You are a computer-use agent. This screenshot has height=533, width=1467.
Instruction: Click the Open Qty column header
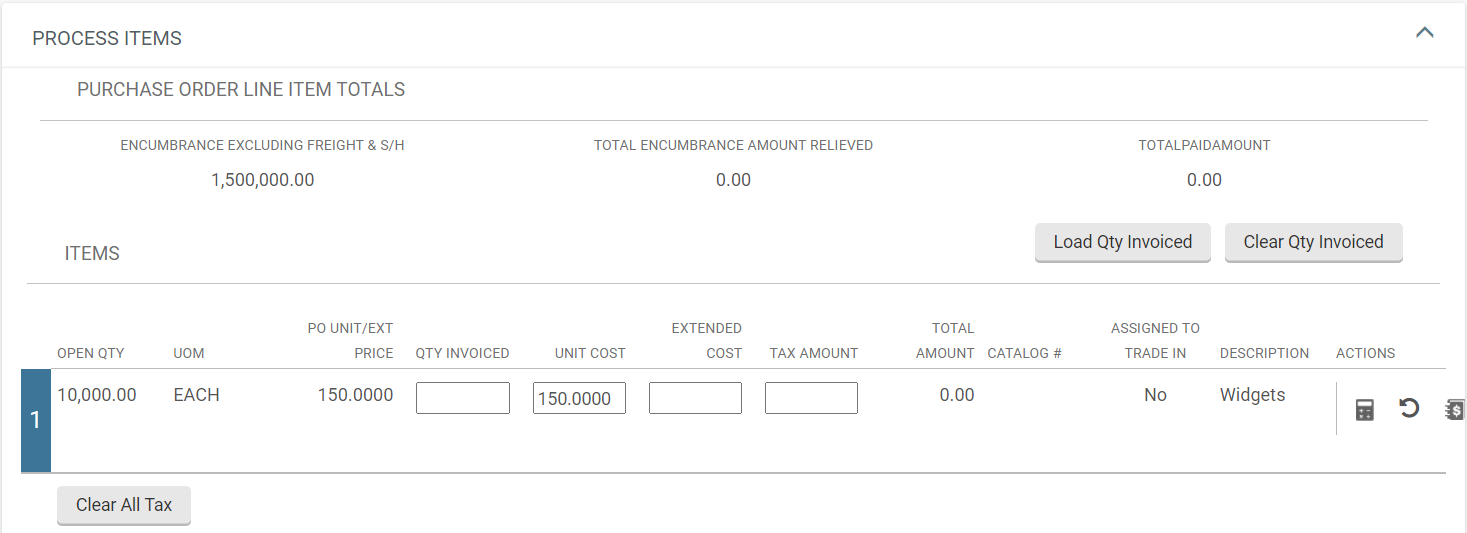coord(89,353)
